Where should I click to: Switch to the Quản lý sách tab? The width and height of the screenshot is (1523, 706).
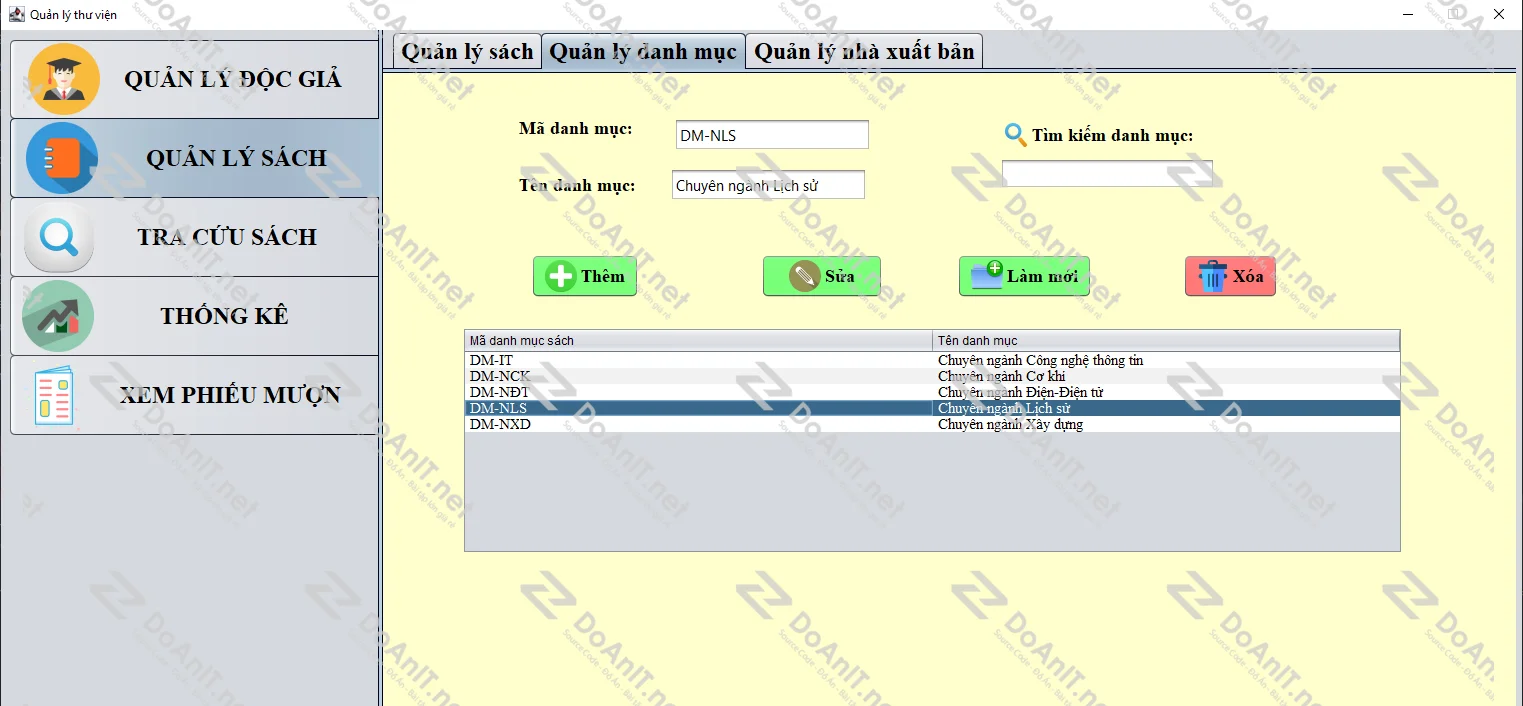467,52
